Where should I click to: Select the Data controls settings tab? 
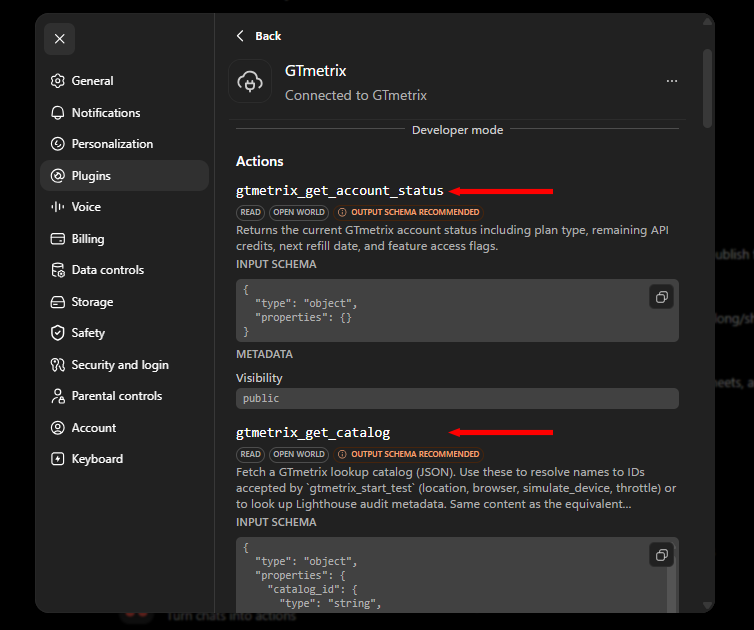[124, 270]
